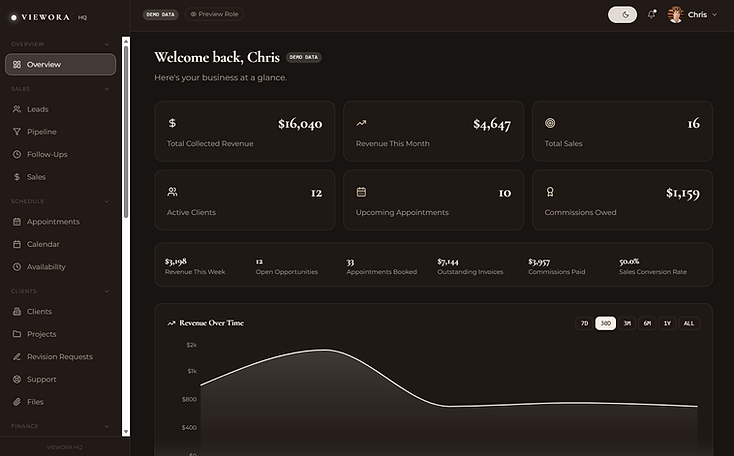
Task: Select the 7D chart range
Action: (x=584, y=323)
